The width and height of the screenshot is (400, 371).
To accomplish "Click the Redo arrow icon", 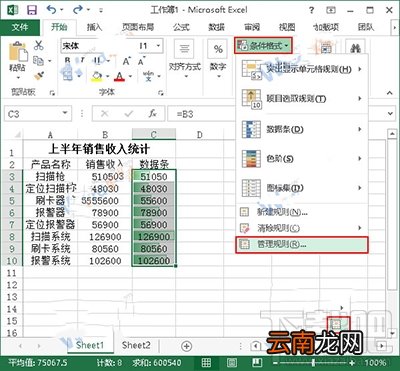I will coord(78,10).
